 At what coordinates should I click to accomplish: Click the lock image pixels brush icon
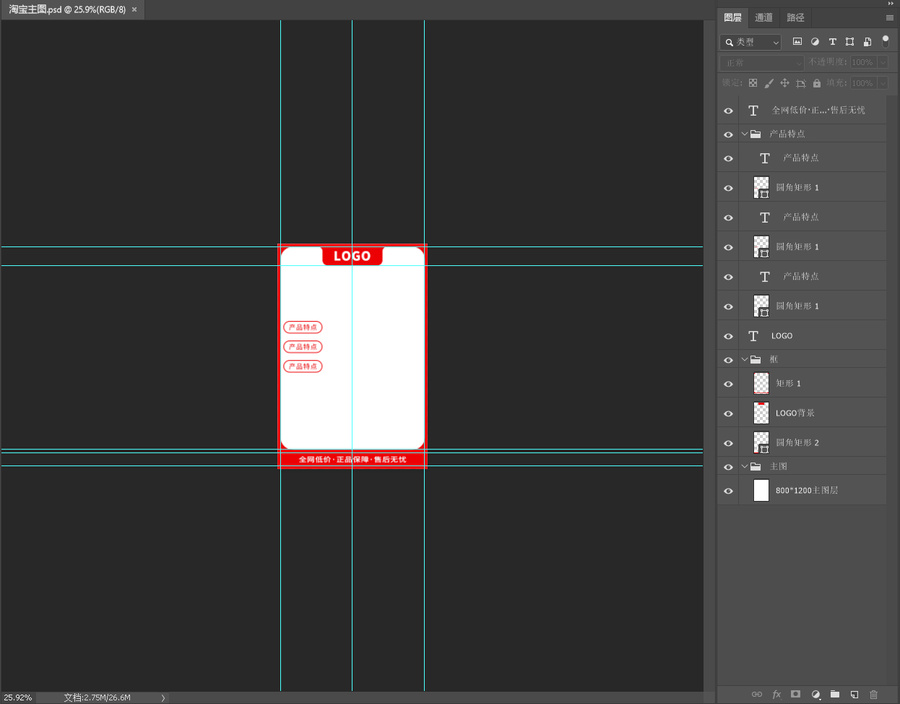[x=769, y=83]
